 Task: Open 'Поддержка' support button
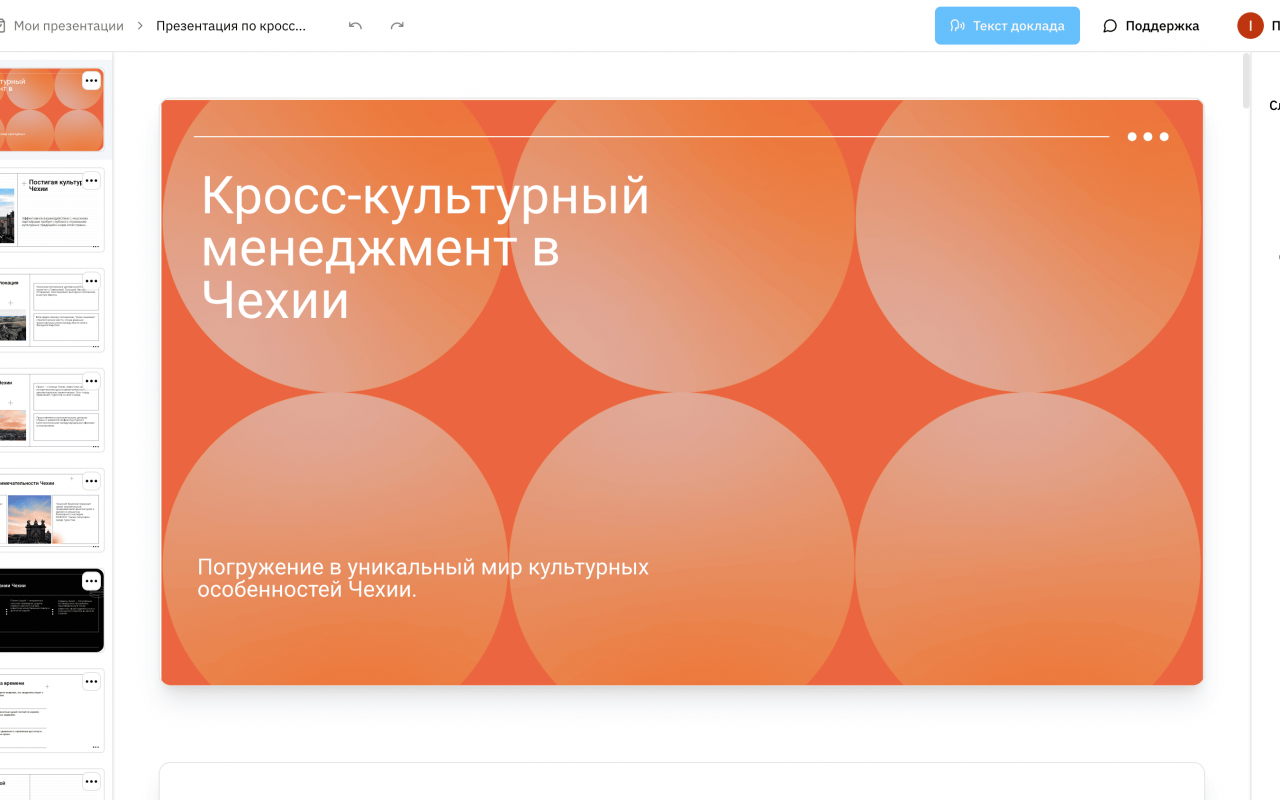(x=1151, y=26)
